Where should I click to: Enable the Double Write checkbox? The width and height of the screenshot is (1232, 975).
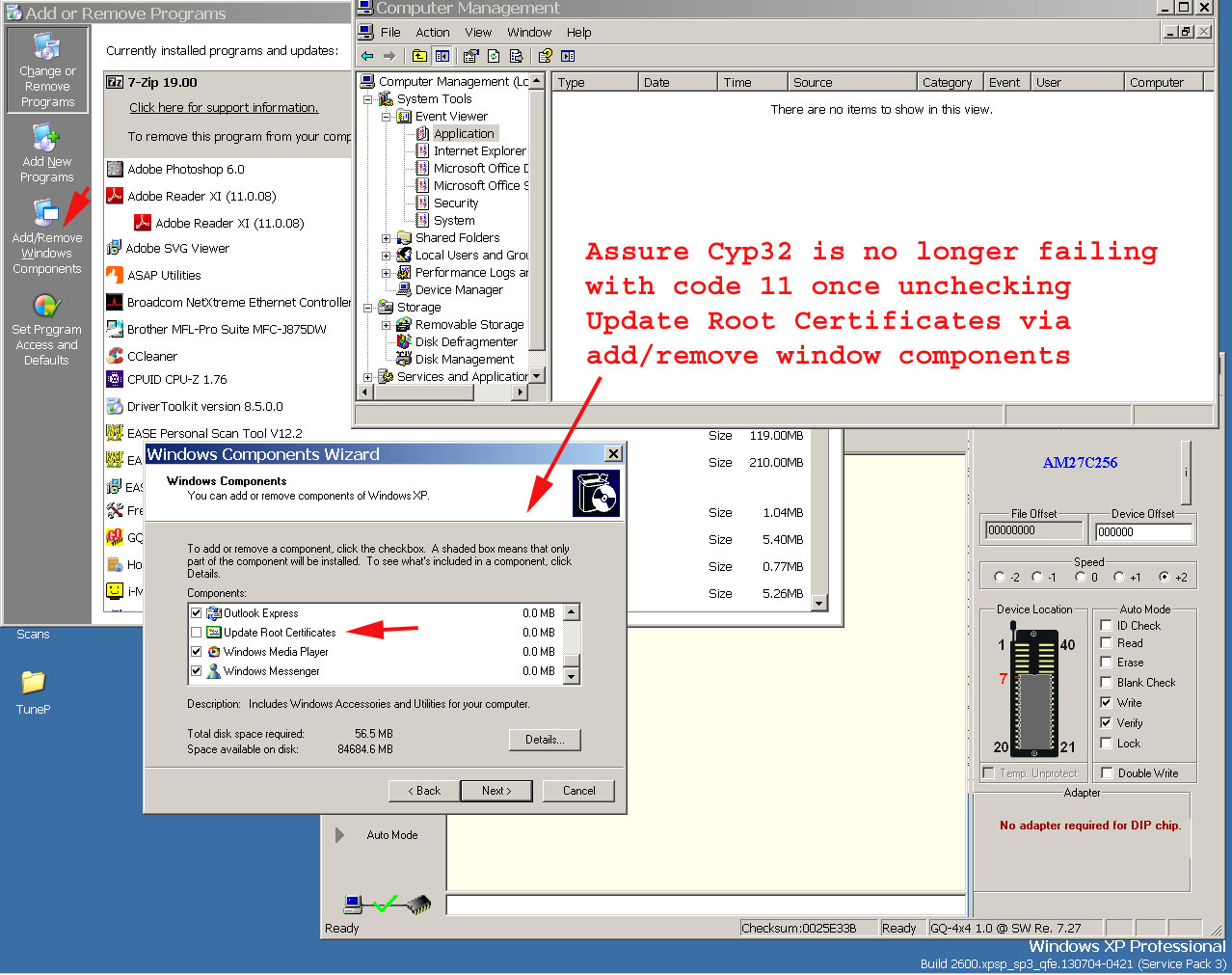point(1107,772)
